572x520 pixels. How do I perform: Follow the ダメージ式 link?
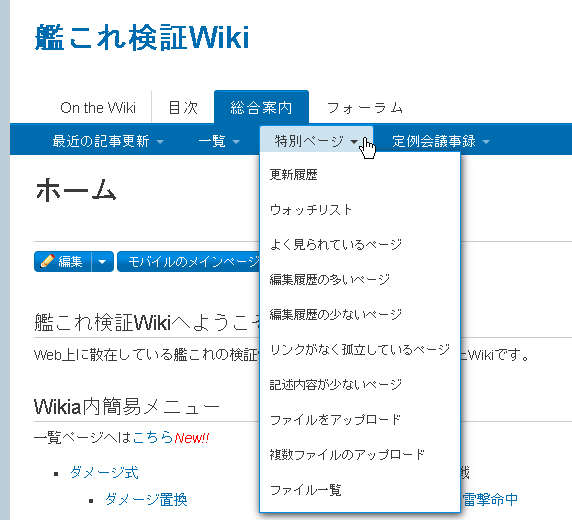pos(104,473)
